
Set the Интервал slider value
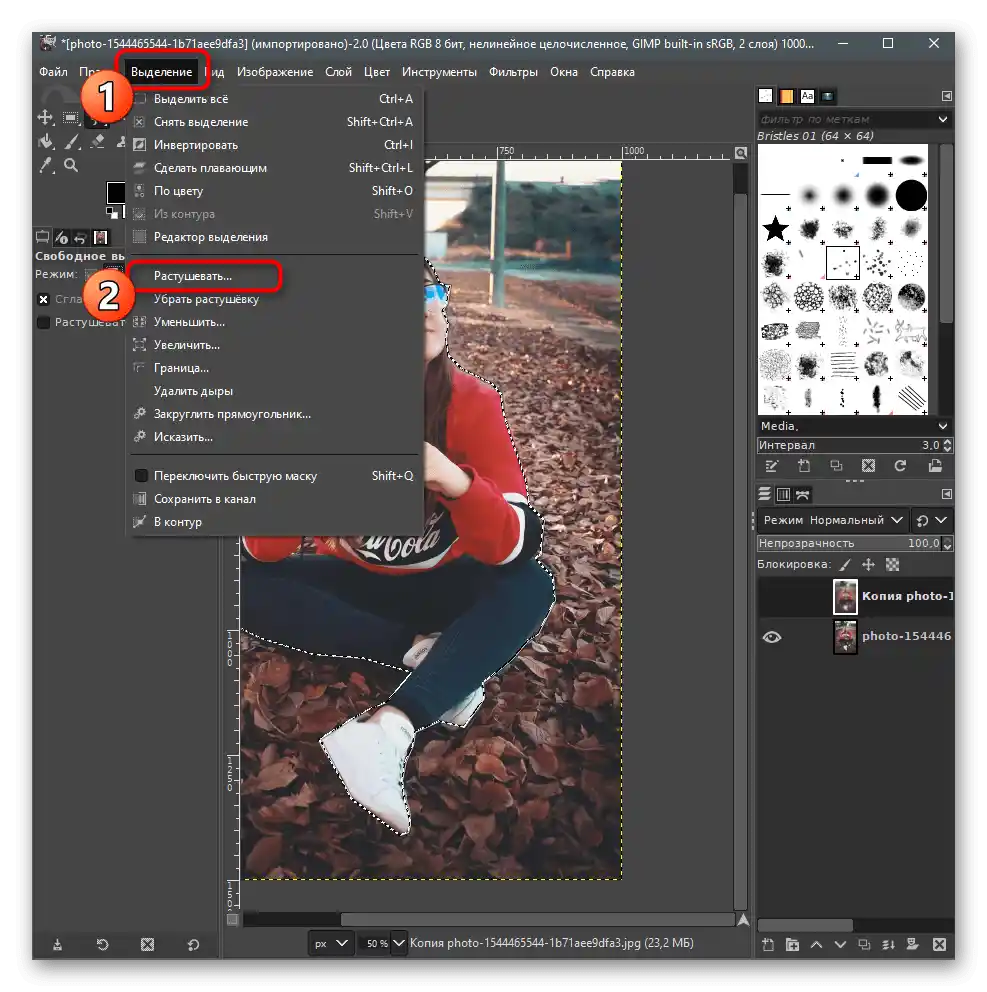tap(849, 445)
